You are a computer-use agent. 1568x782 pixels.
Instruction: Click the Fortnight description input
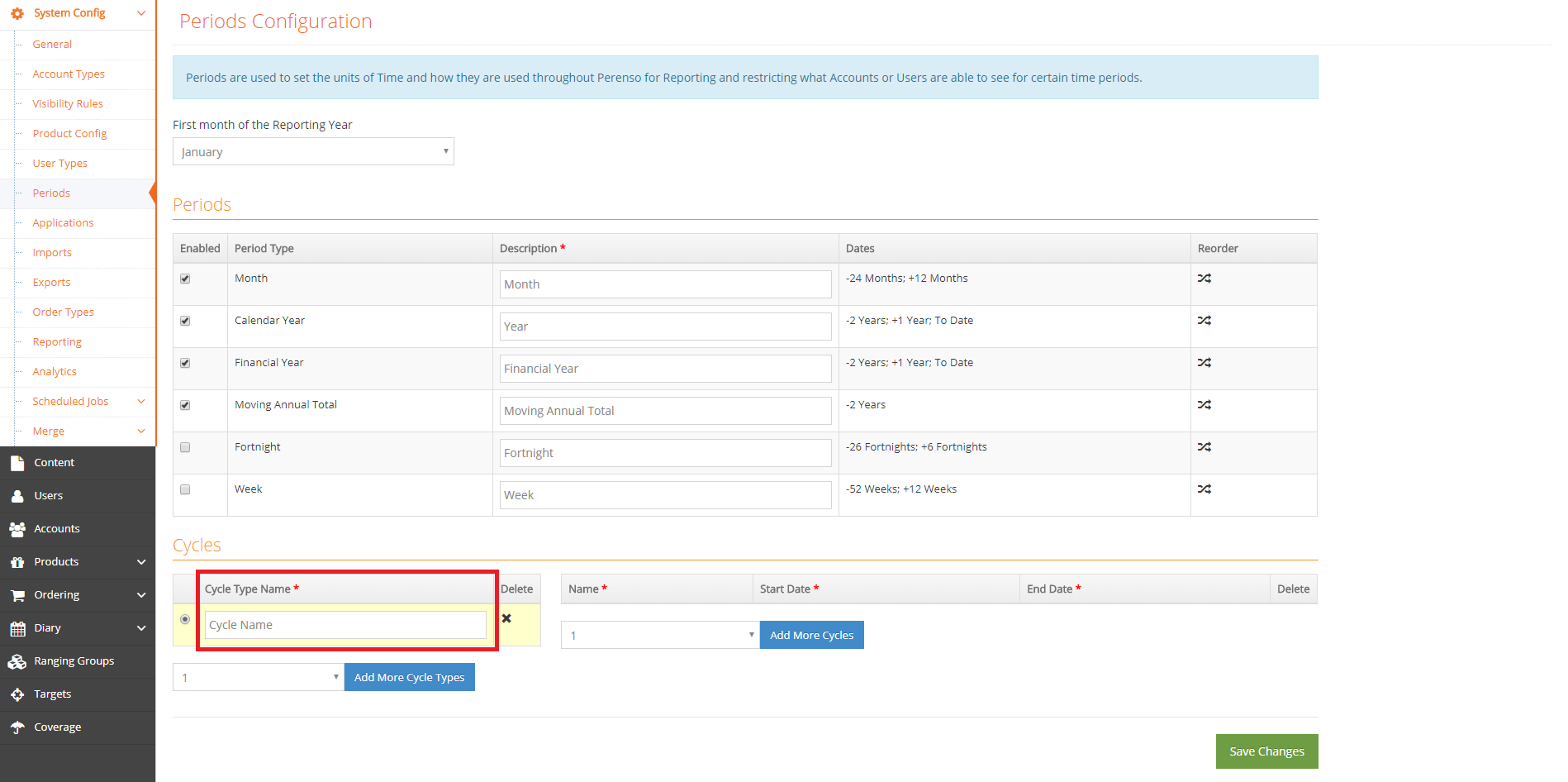pos(666,453)
